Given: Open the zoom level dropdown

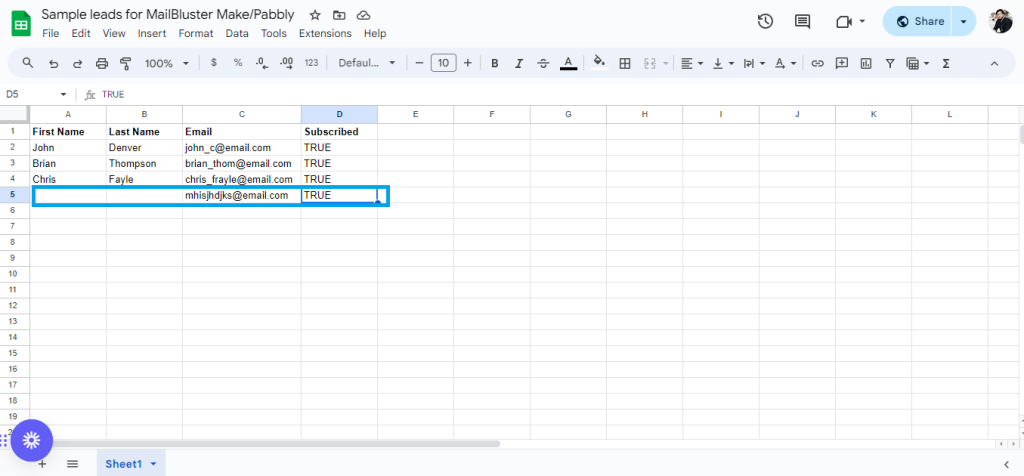Looking at the screenshot, I should [167, 63].
